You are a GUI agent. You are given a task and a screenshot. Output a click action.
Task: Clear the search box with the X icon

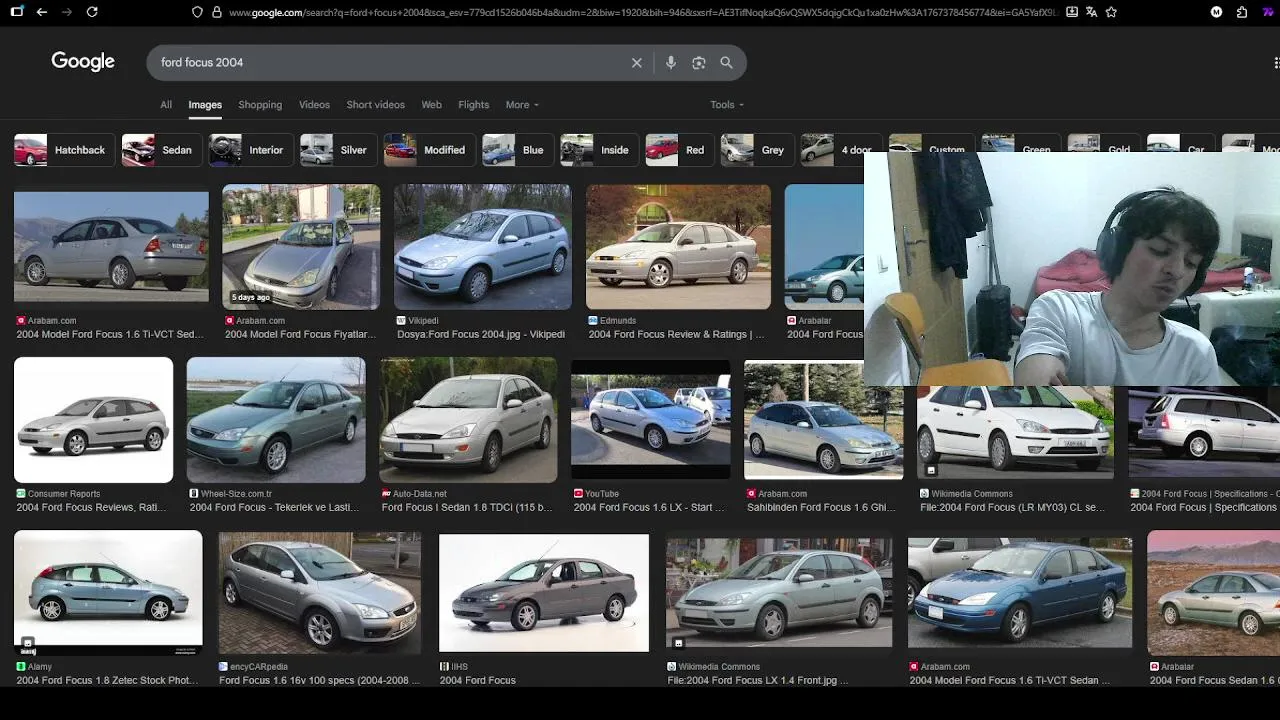click(x=636, y=62)
